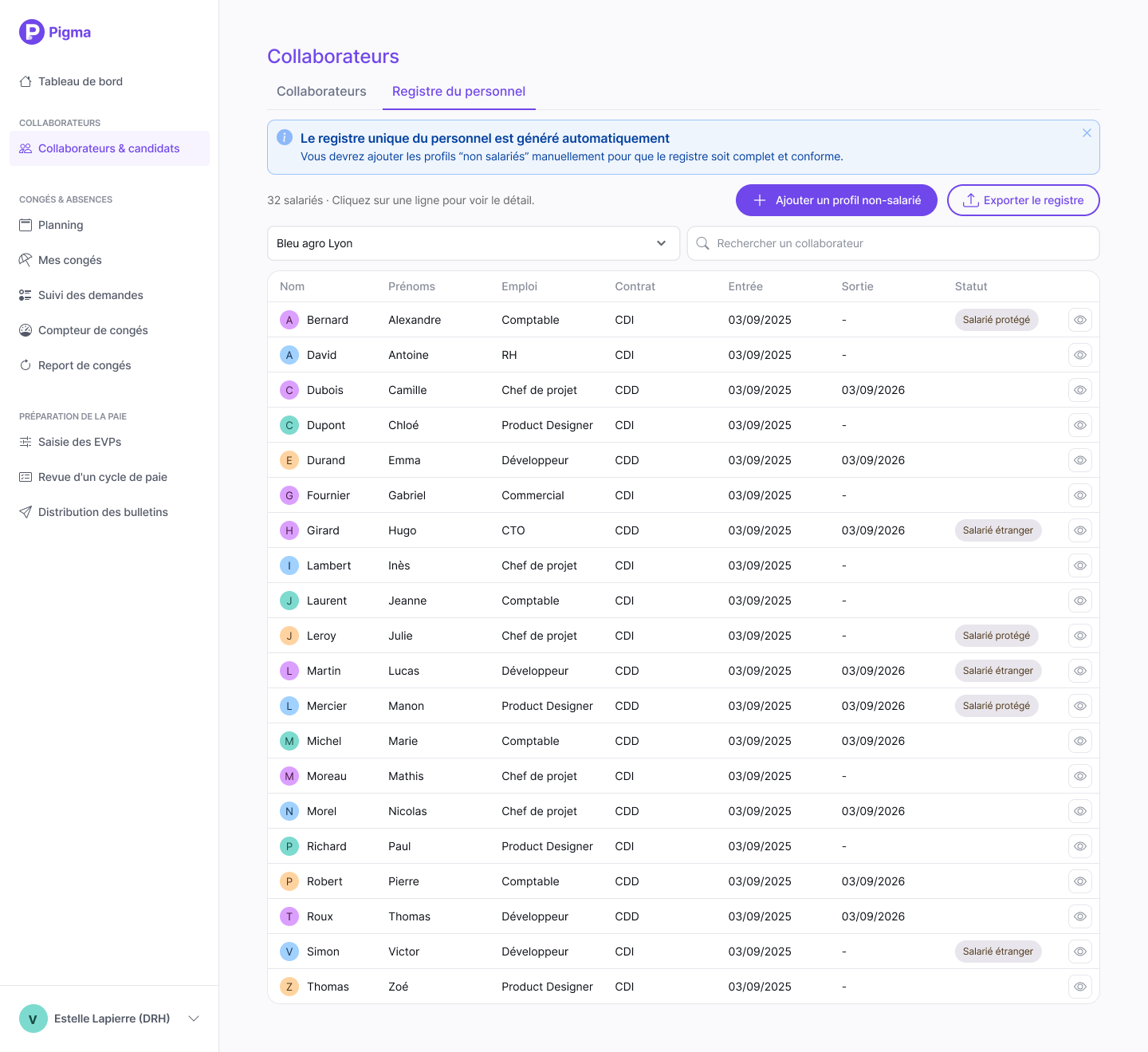Click the info icon in the banner
Image resolution: width=1148 pixels, height=1052 pixels.
(285, 137)
